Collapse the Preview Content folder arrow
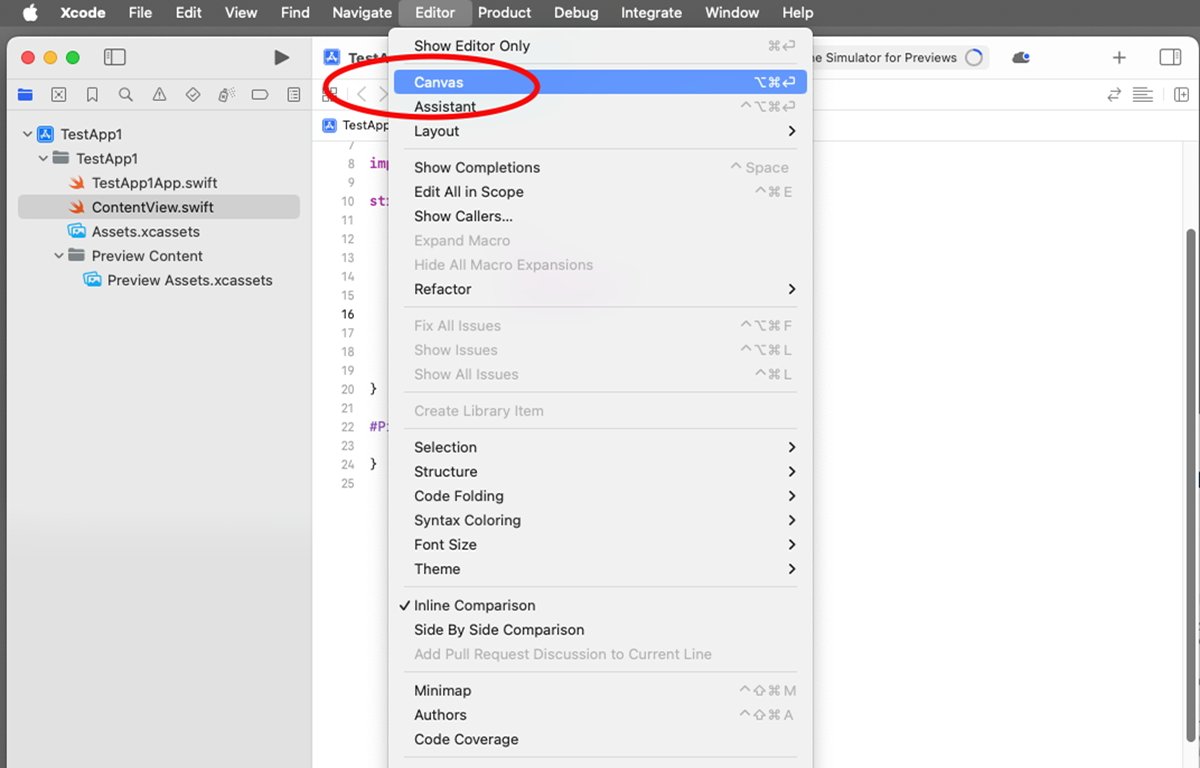1200x768 pixels. click(x=59, y=256)
